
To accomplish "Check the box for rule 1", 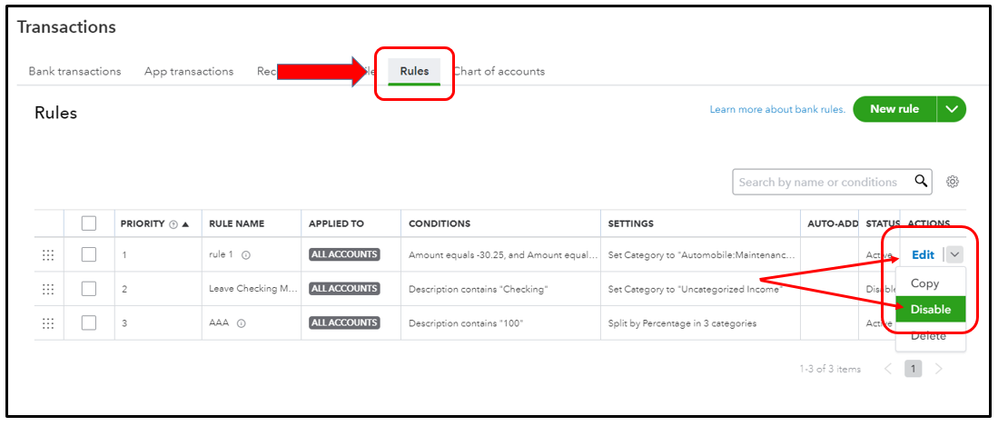I will (x=89, y=255).
